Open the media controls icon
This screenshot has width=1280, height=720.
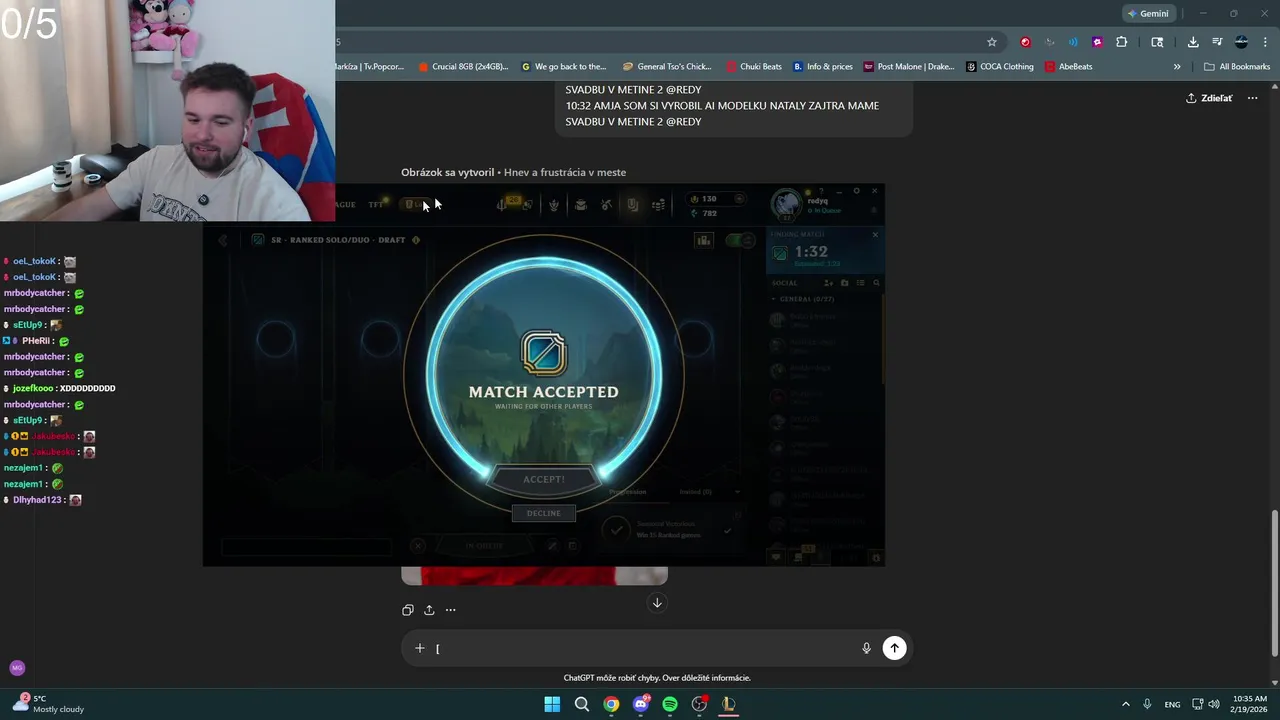1217,42
